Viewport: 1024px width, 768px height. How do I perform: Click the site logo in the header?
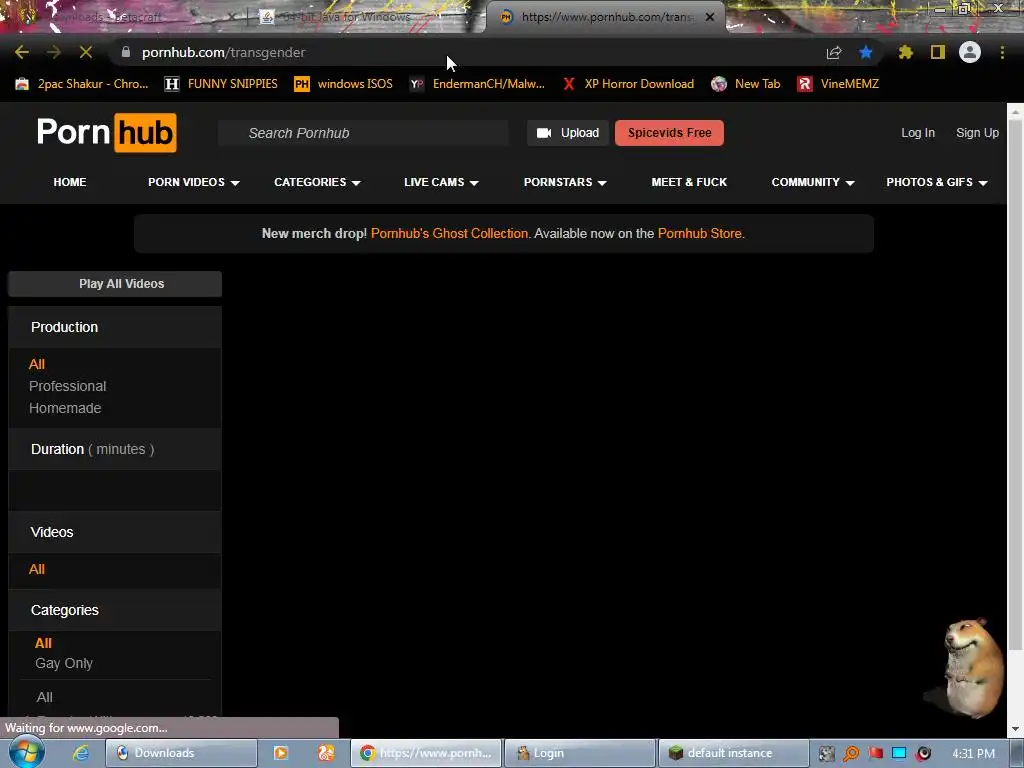pos(106,133)
